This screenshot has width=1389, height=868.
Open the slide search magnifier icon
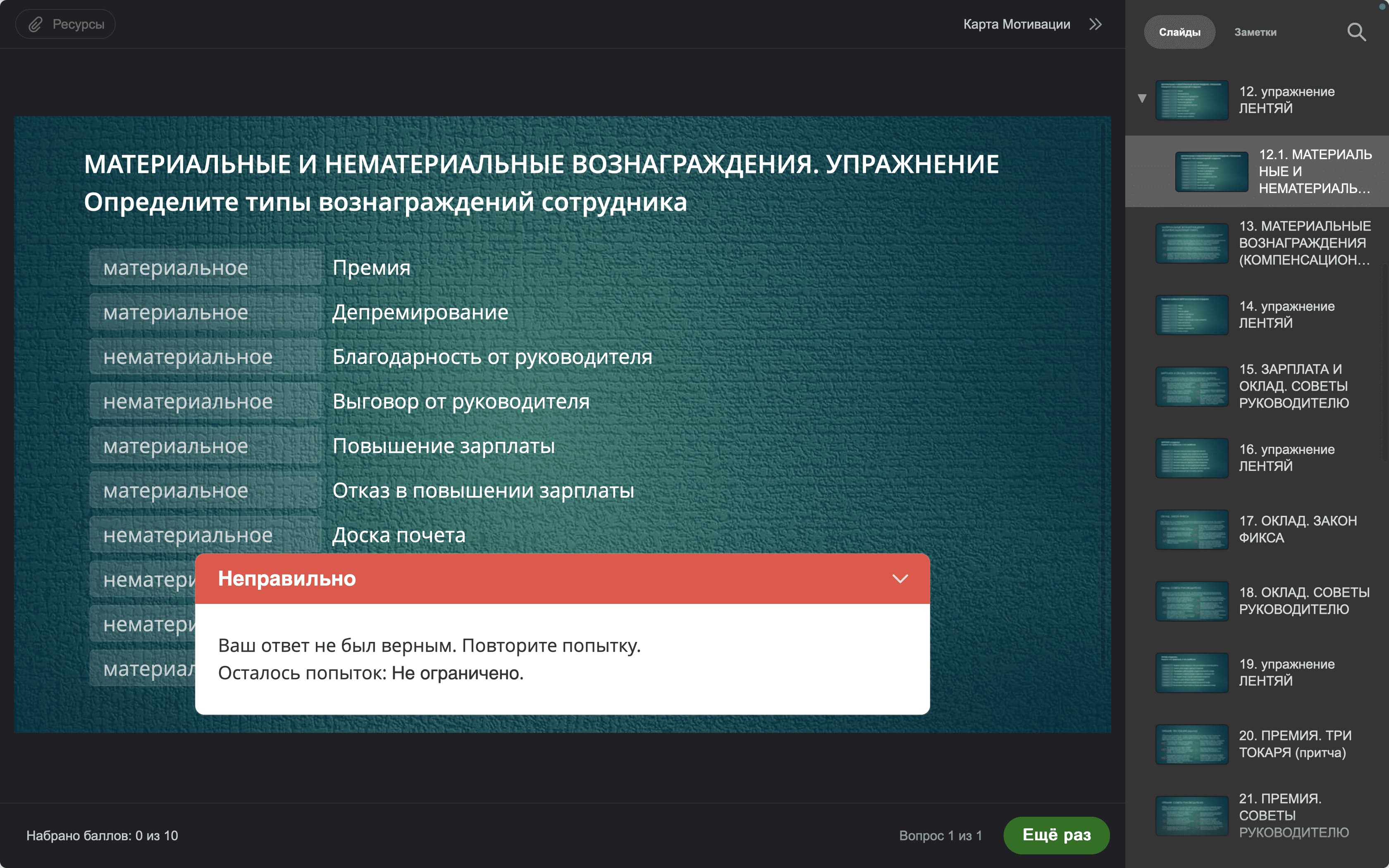click(x=1356, y=32)
